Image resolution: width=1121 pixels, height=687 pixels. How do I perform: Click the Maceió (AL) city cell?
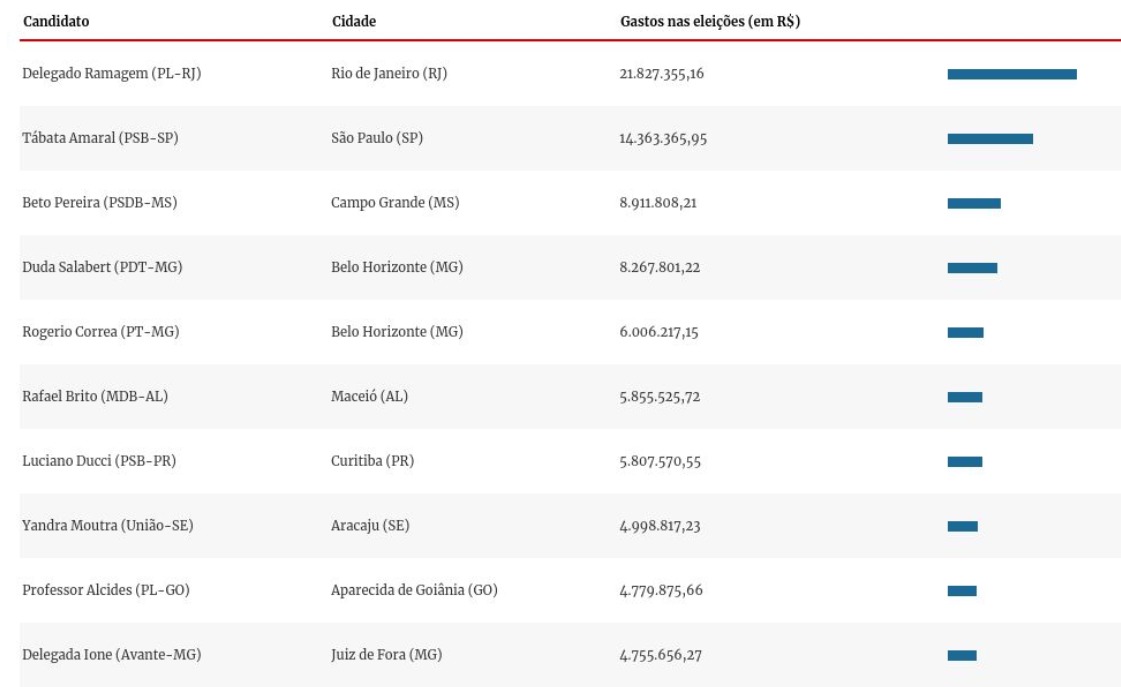(x=369, y=396)
